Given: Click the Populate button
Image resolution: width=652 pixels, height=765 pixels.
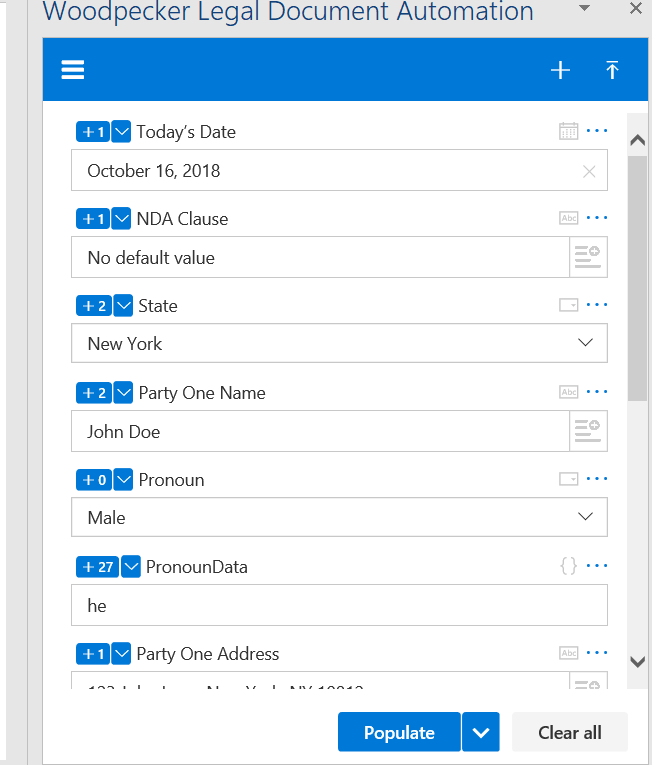Looking at the screenshot, I should 399,732.
